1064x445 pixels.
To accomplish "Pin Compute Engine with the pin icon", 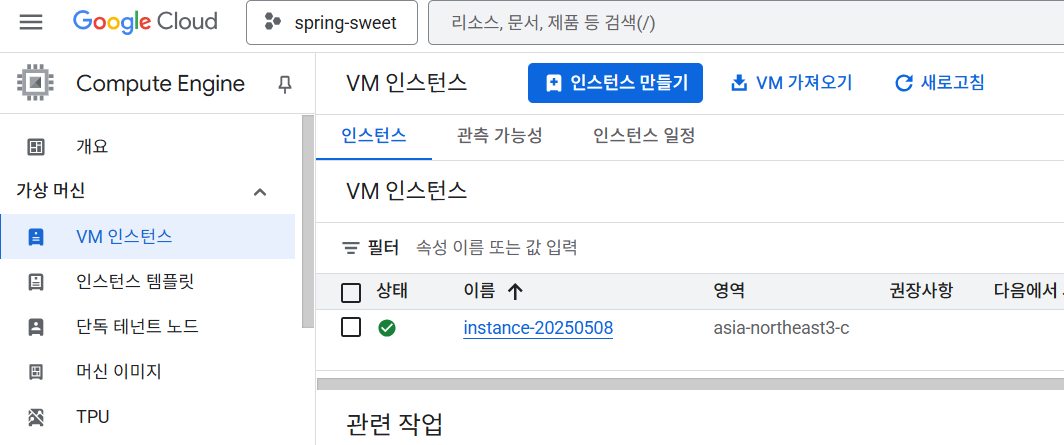I will pos(285,84).
